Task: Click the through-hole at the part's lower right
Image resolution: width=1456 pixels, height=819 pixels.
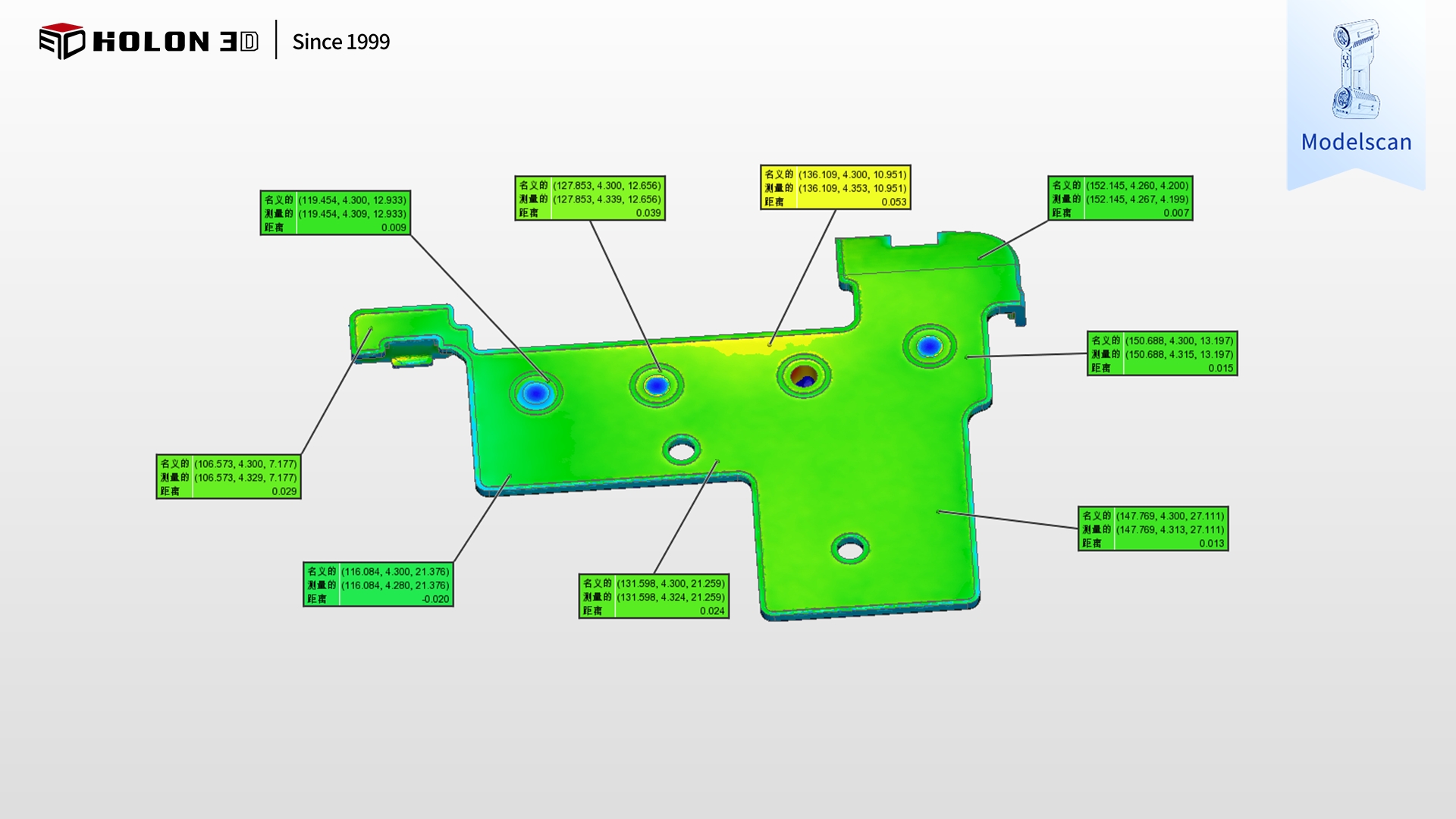Action: tap(849, 548)
